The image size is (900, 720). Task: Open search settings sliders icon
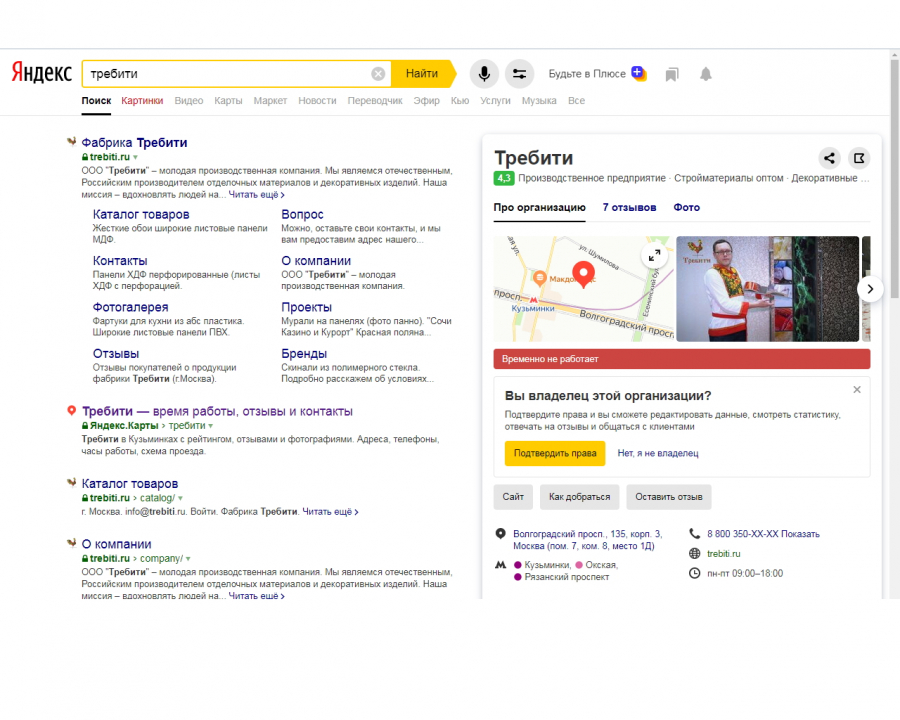(519, 73)
